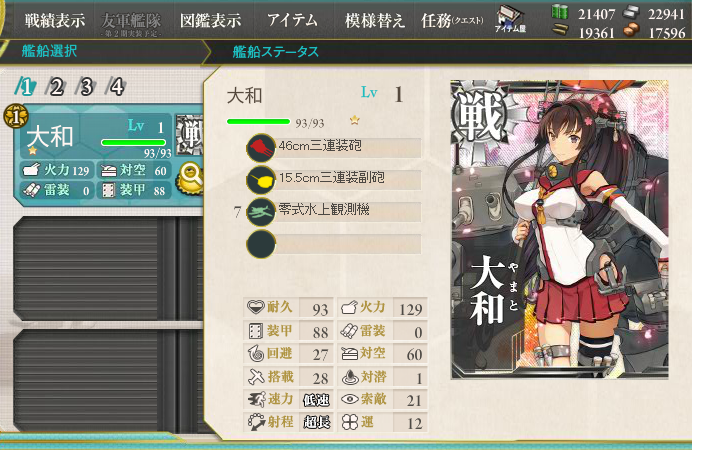Click the red main gun icon for 46cm三連装砲
The height and width of the screenshot is (451, 706).
(x=261, y=148)
